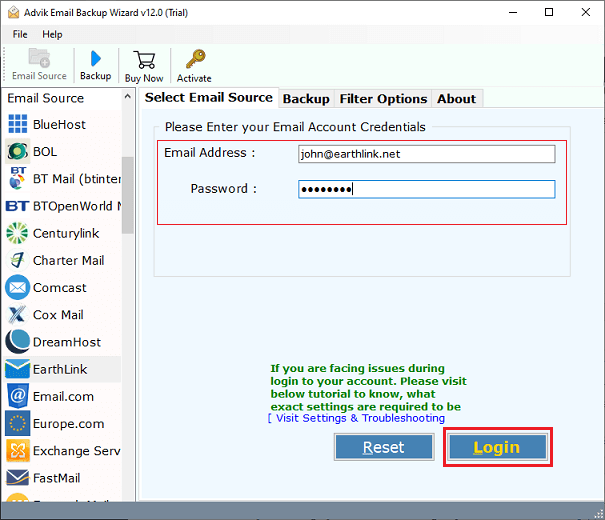
Task: Click the Email Source toolbar icon
Action: coord(39,58)
